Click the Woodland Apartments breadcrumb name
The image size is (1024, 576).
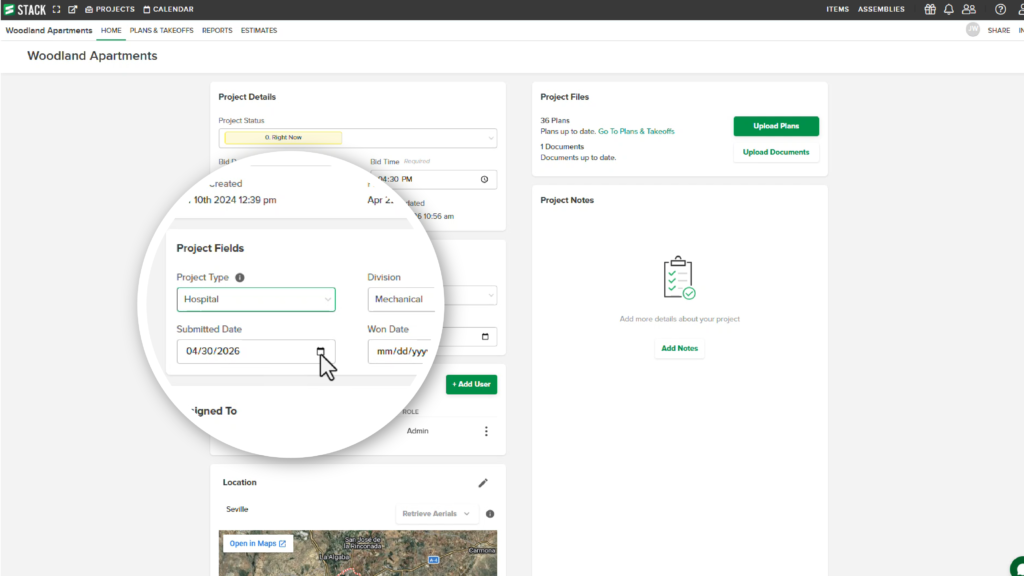point(49,31)
